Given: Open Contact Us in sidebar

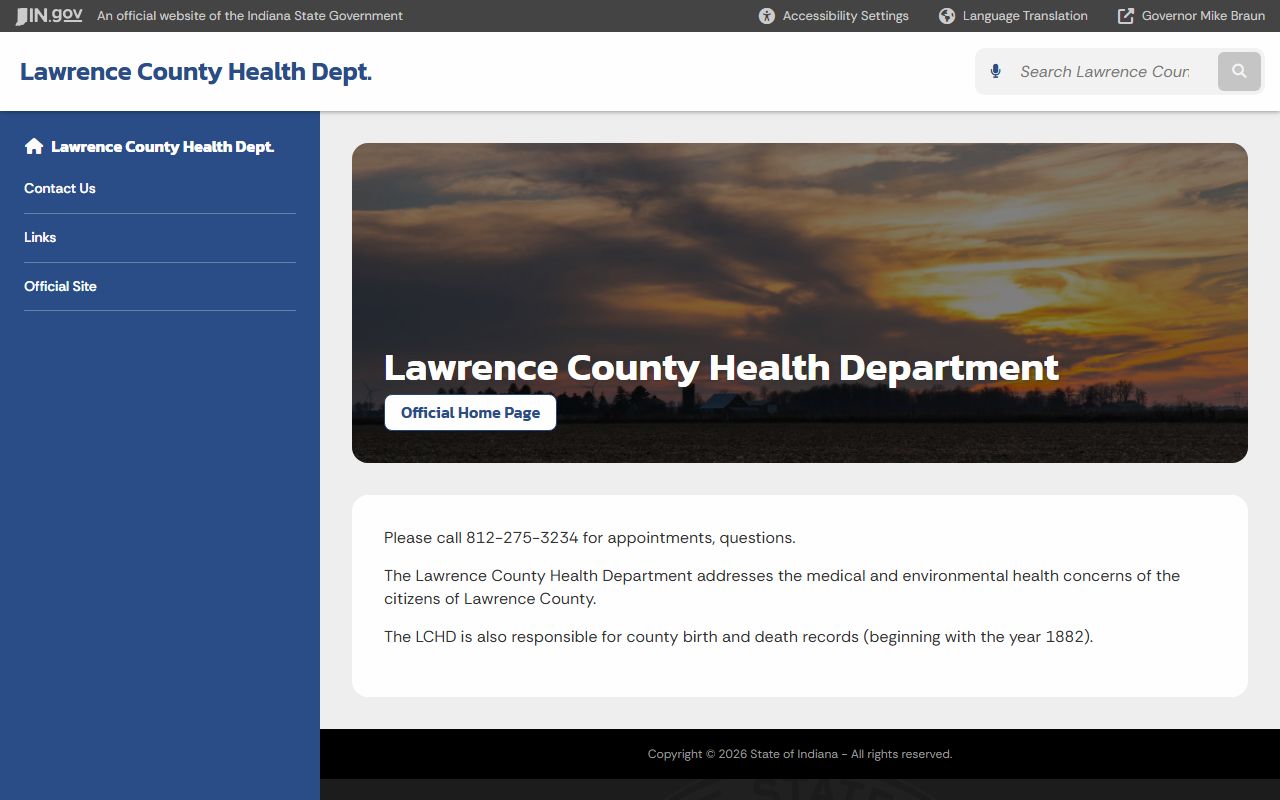Looking at the screenshot, I should coord(60,188).
